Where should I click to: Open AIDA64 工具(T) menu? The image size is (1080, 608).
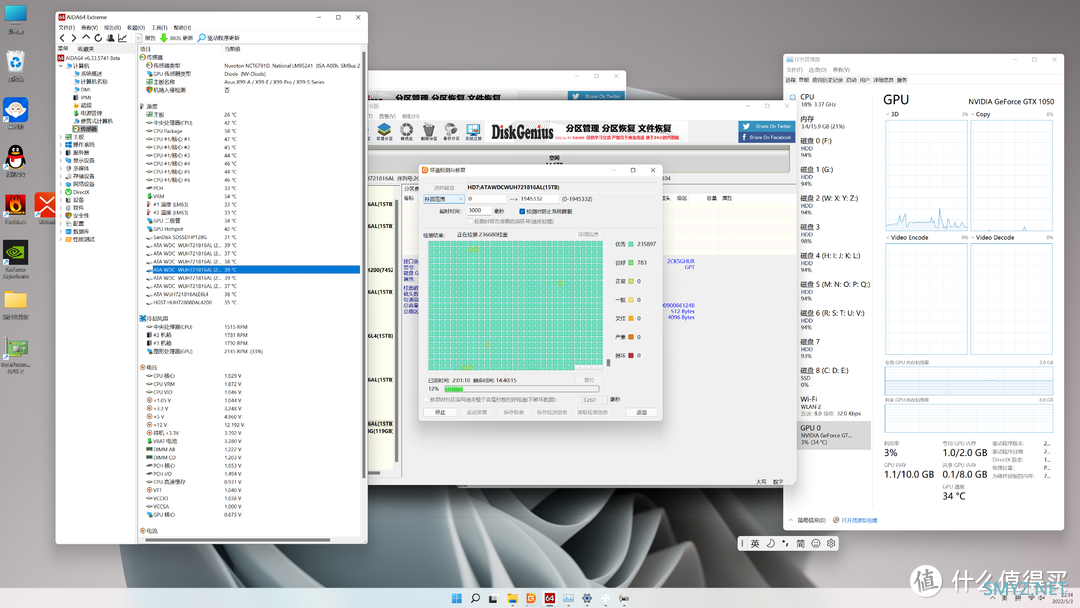pos(159,28)
